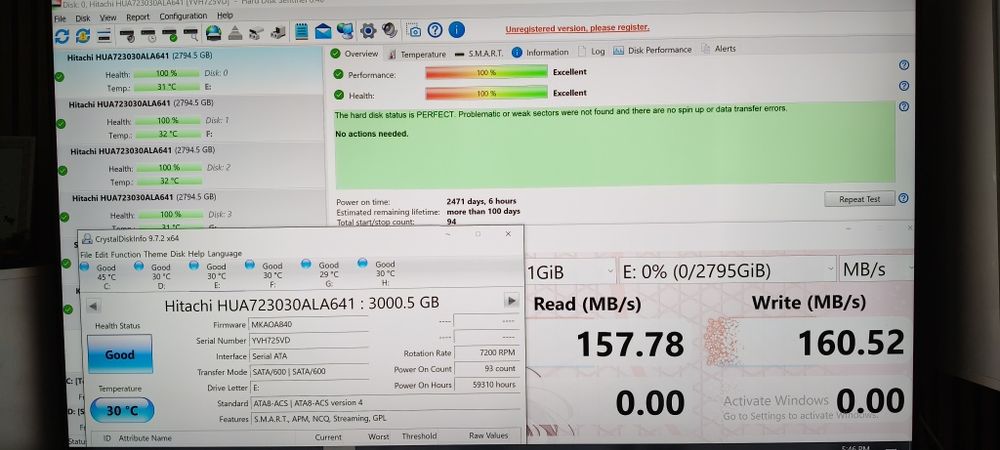Select Hitachi Disk 3 in disk list
The image size is (1000, 450).
(x=193, y=209)
